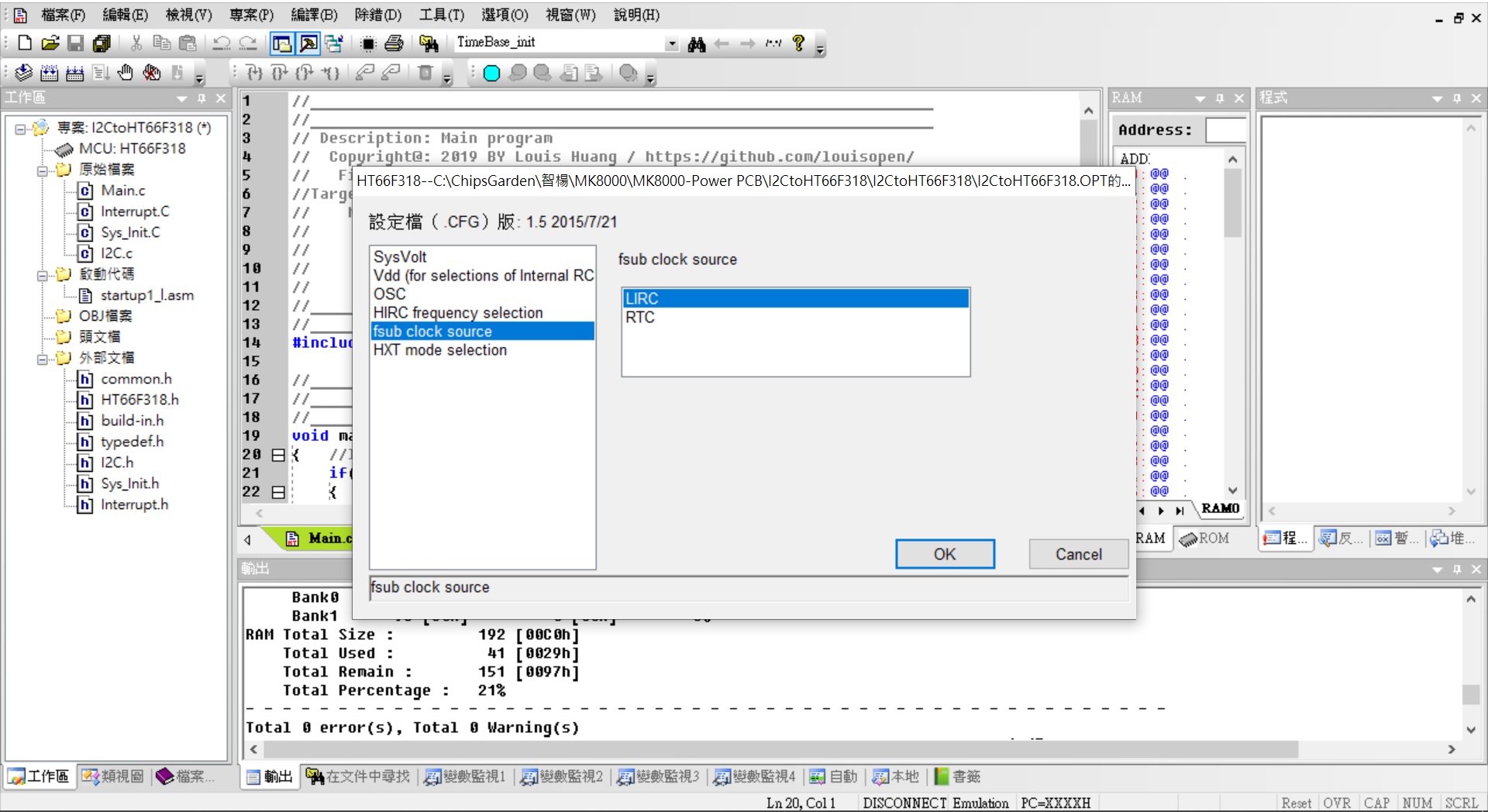This screenshot has width=1488, height=812.
Task: Click the Paste clipboard icon
Action: (x=188, y=43)
